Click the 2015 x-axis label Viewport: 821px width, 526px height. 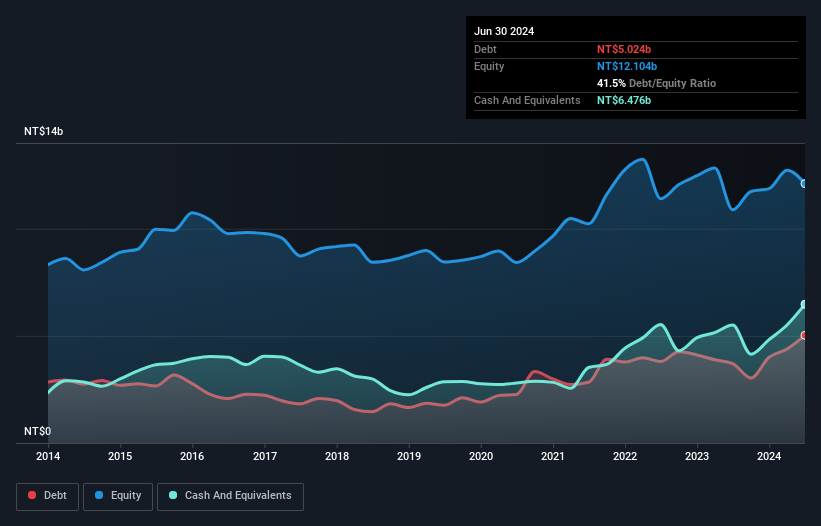click(x=120, y=456)
